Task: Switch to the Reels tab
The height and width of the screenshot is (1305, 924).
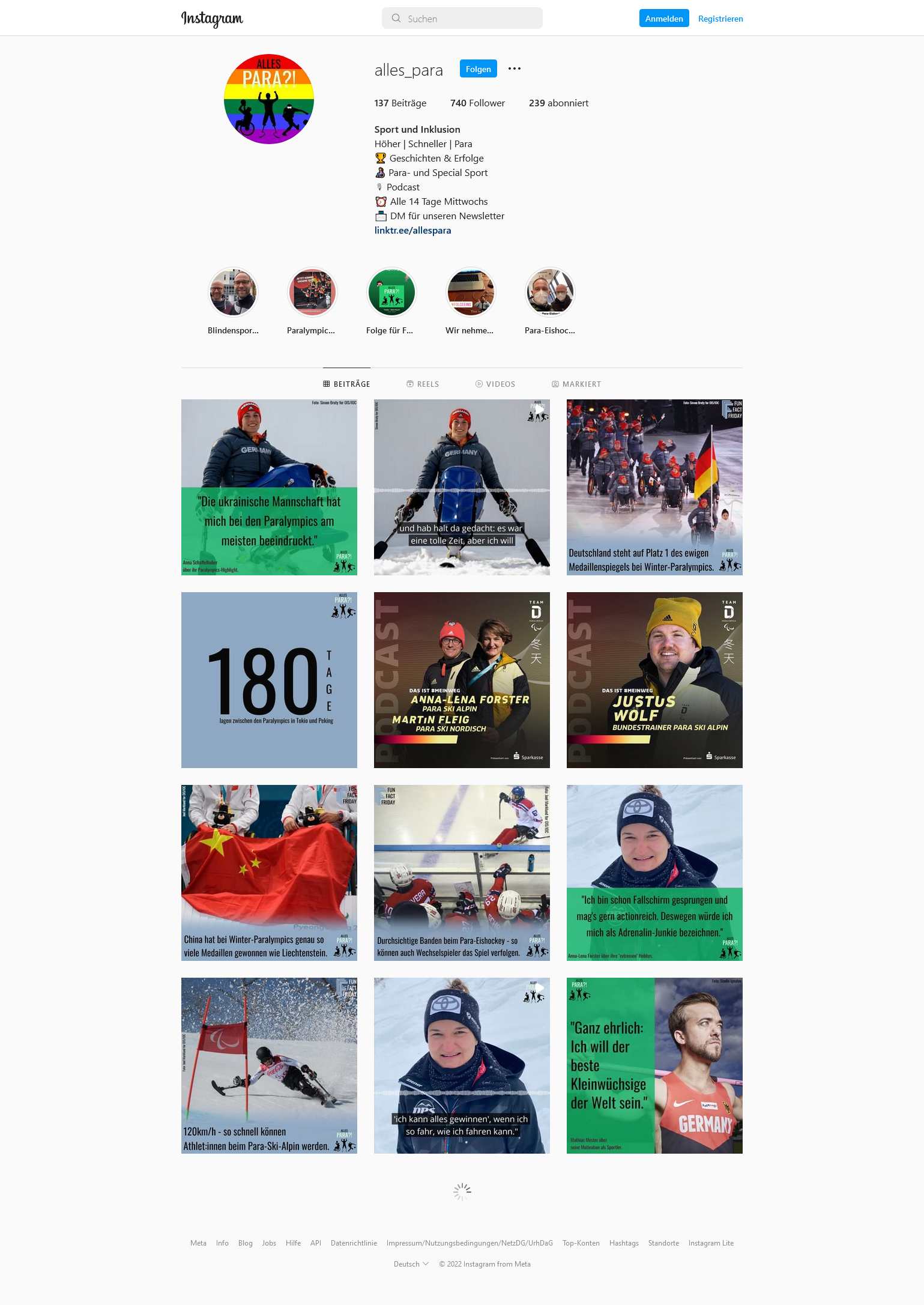Action: [x=423, y=384]
